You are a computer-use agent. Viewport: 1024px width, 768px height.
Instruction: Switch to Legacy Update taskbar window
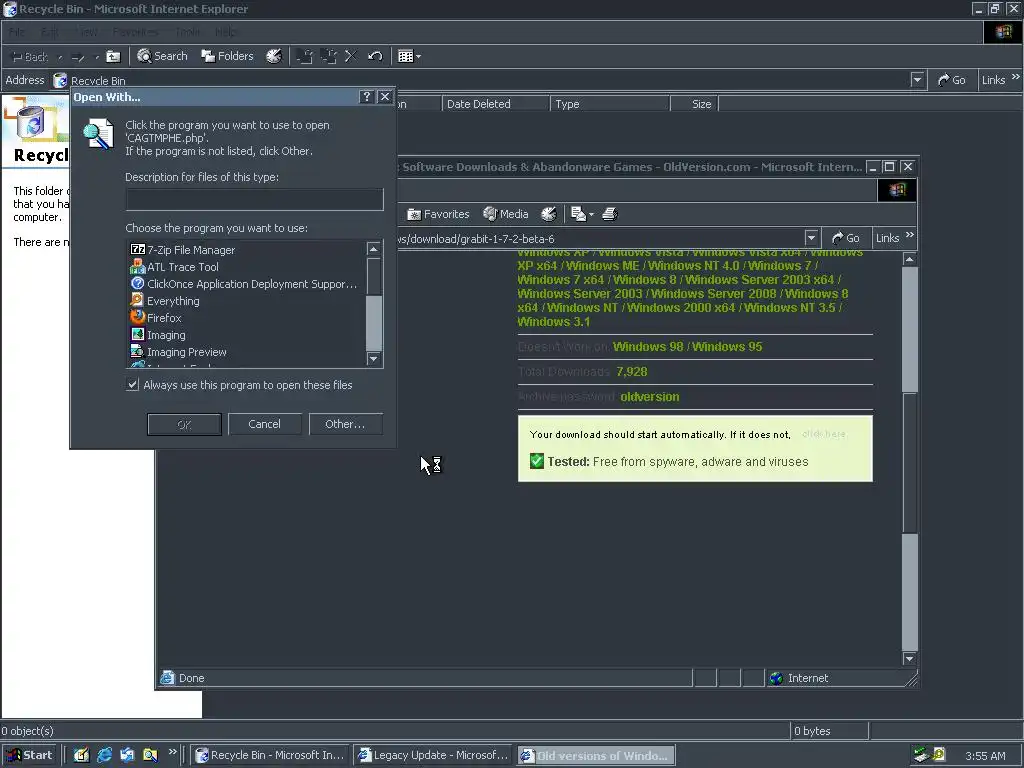[x=434, y=756]
